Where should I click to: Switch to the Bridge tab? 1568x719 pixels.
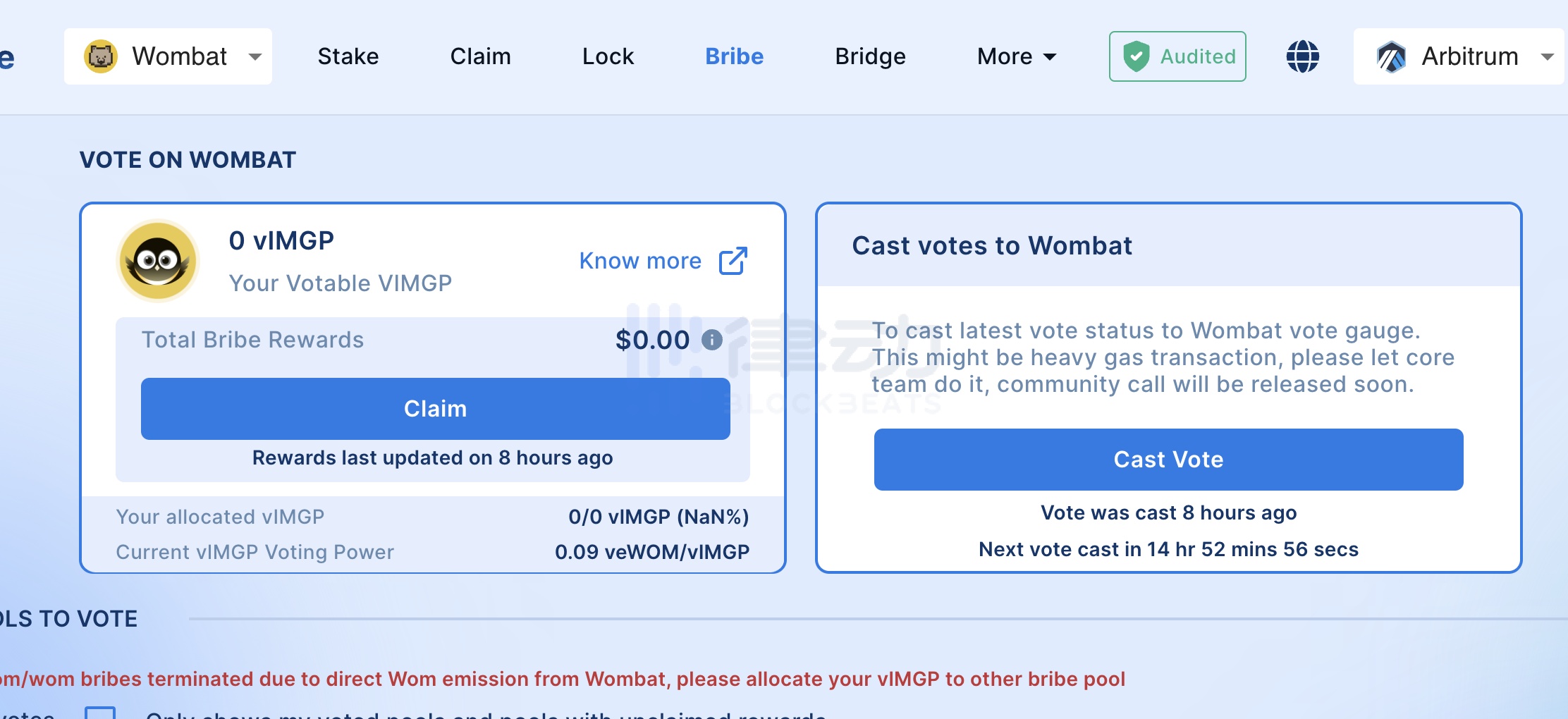870,56
